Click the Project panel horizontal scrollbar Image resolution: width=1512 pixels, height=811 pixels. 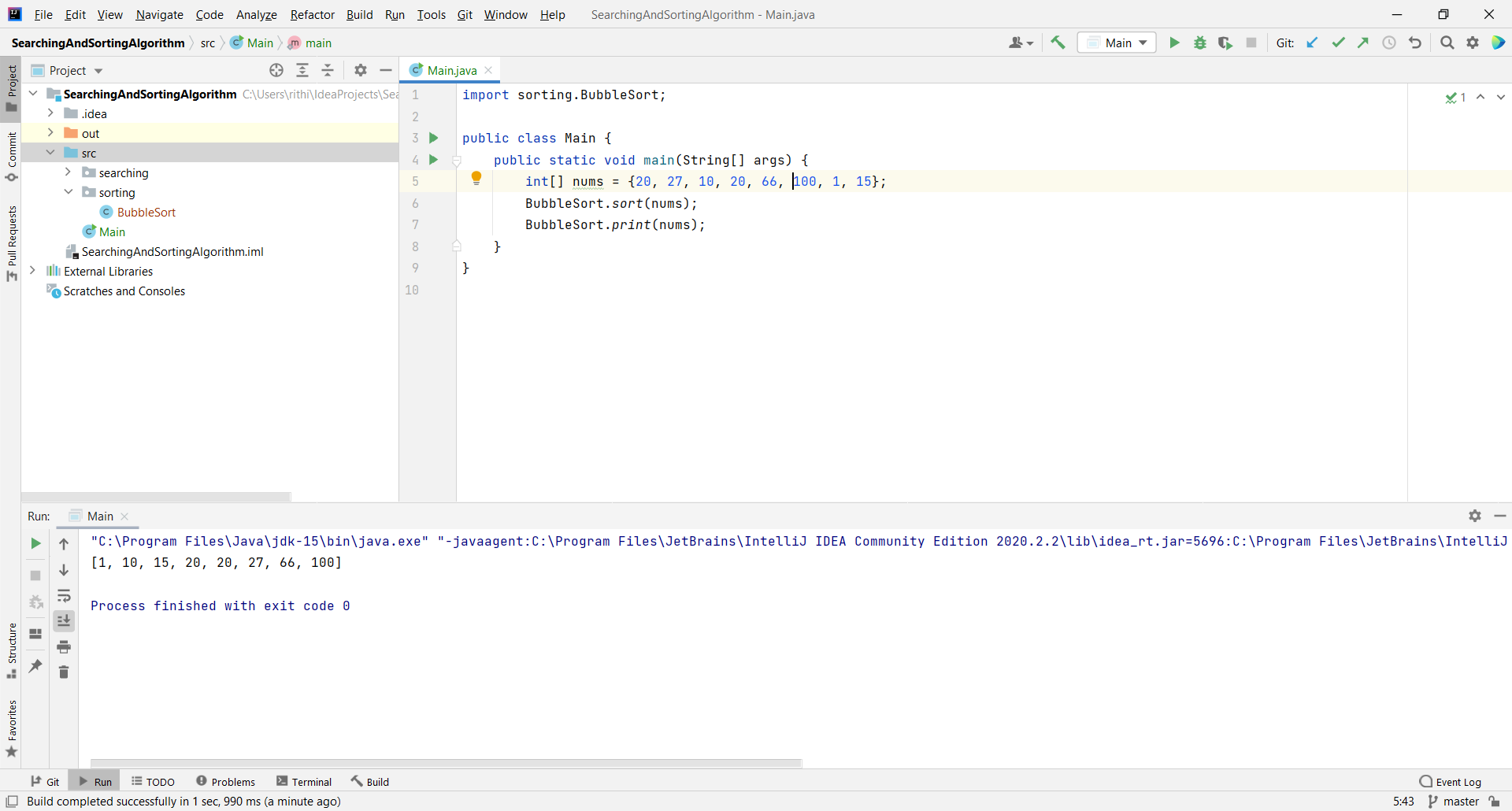156,497
